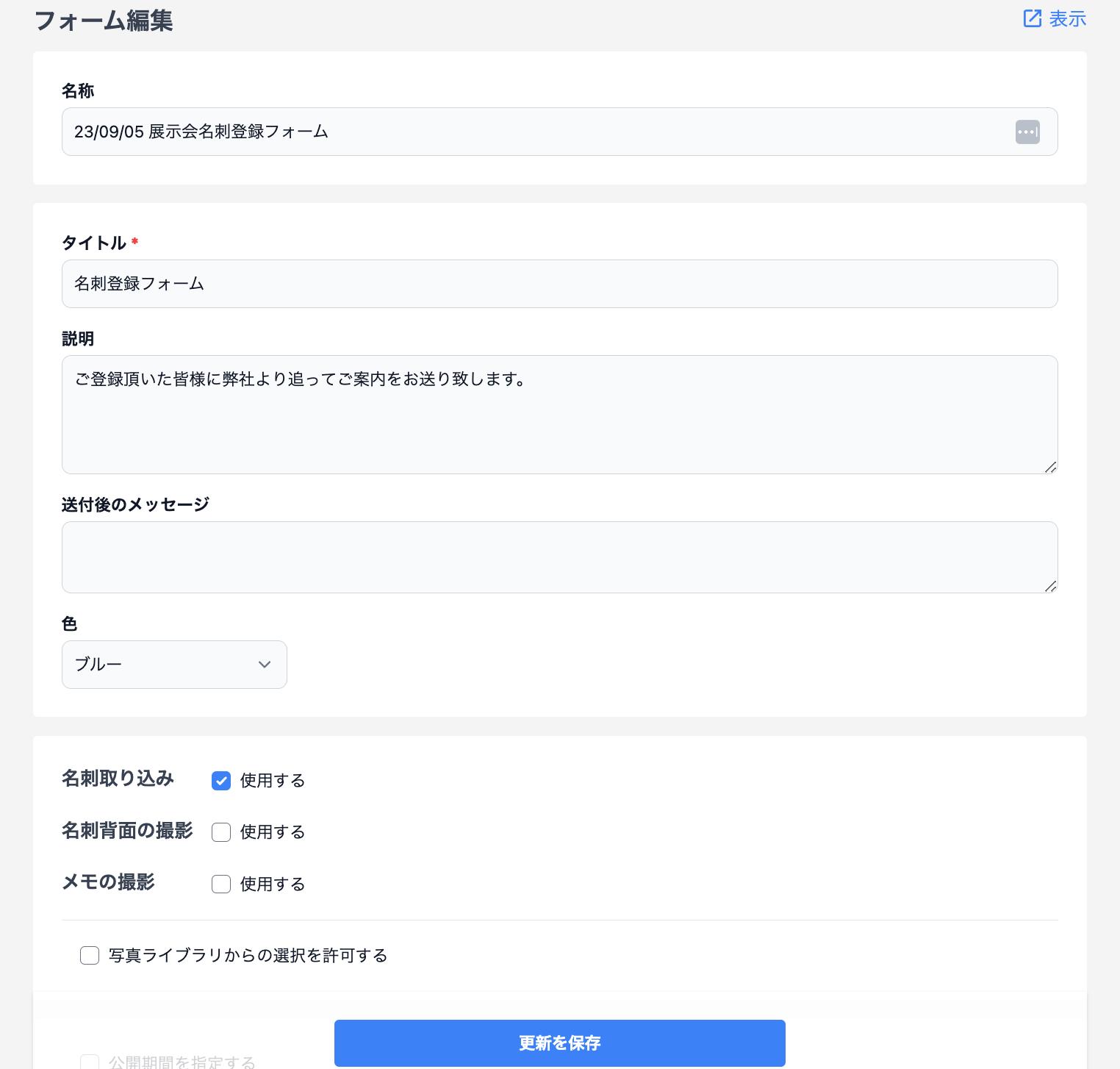Click the 説明 textarea resize handle
1120x1069 pixels.
[x=1050, y=467]
